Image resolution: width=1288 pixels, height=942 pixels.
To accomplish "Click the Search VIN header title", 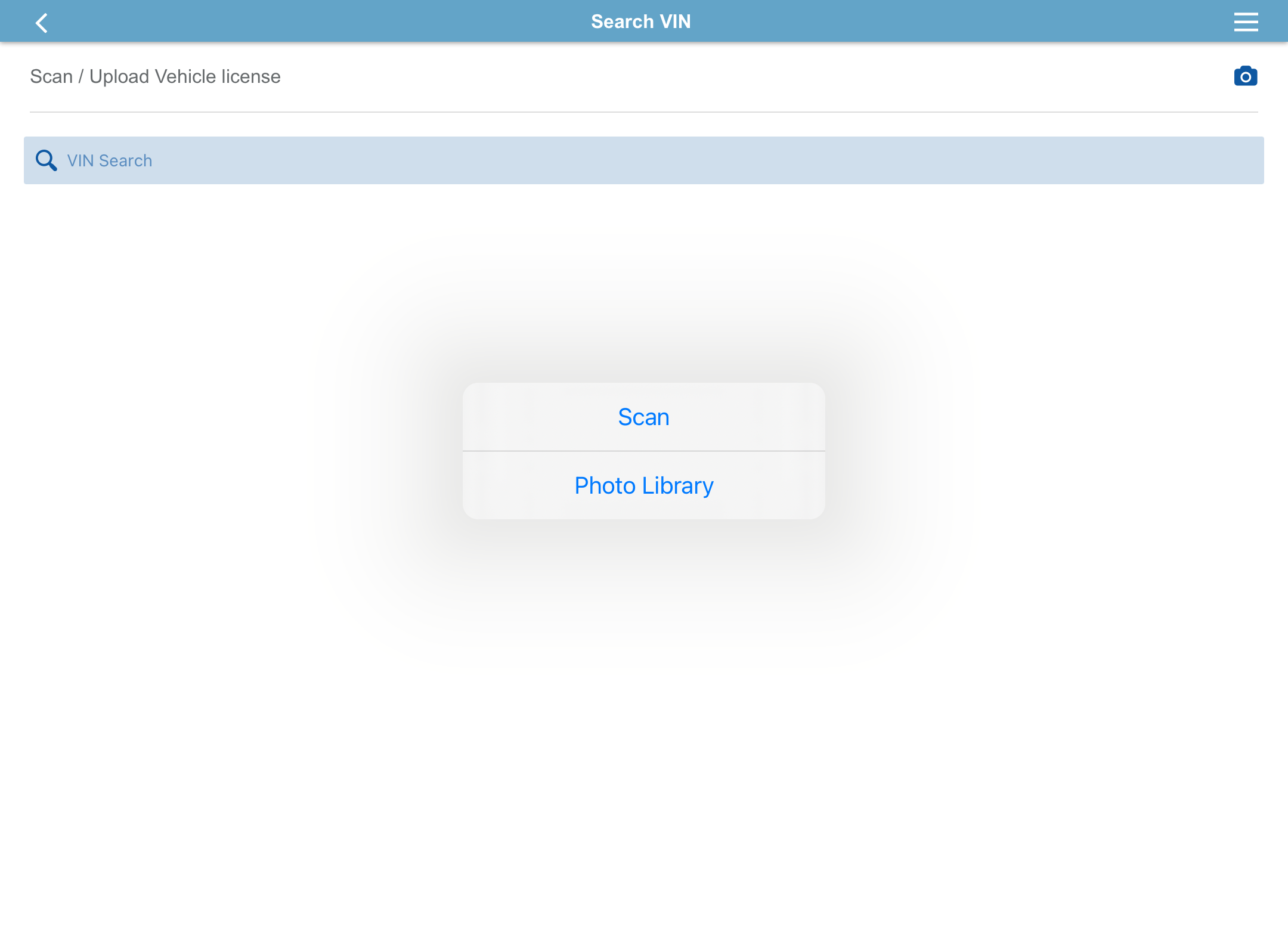I will pyautogui.click(x=641, y=21).
